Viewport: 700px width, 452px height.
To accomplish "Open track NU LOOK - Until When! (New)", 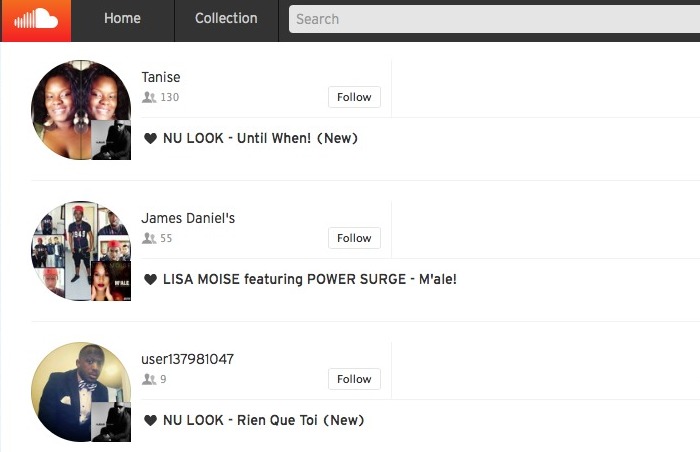I will tap(260, 138).
